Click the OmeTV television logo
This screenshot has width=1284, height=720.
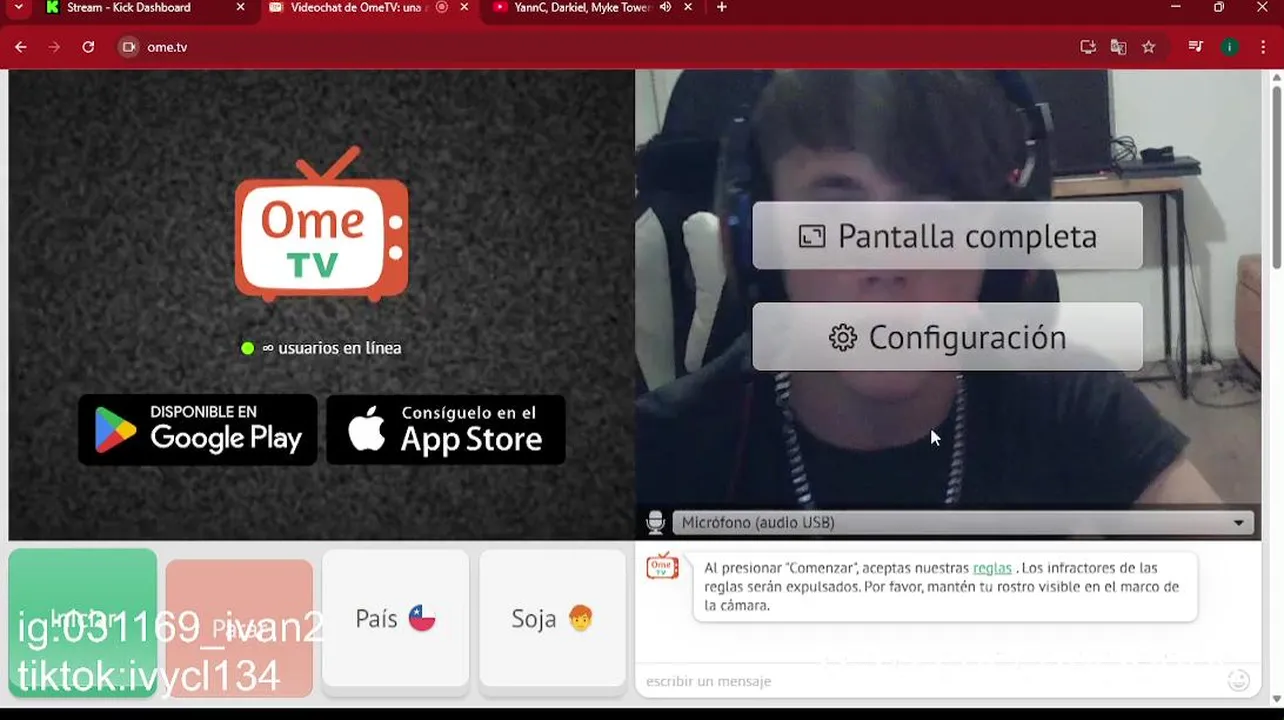321,225
